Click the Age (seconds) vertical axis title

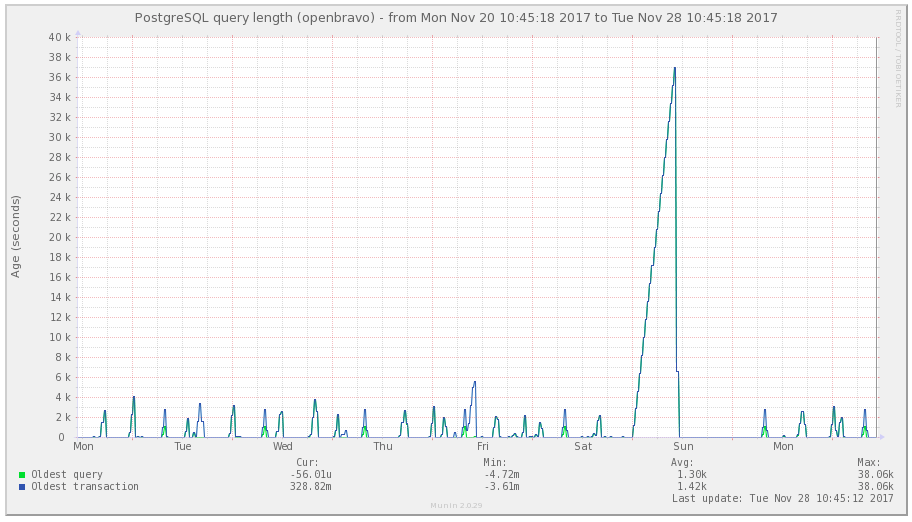click(16, 236)
